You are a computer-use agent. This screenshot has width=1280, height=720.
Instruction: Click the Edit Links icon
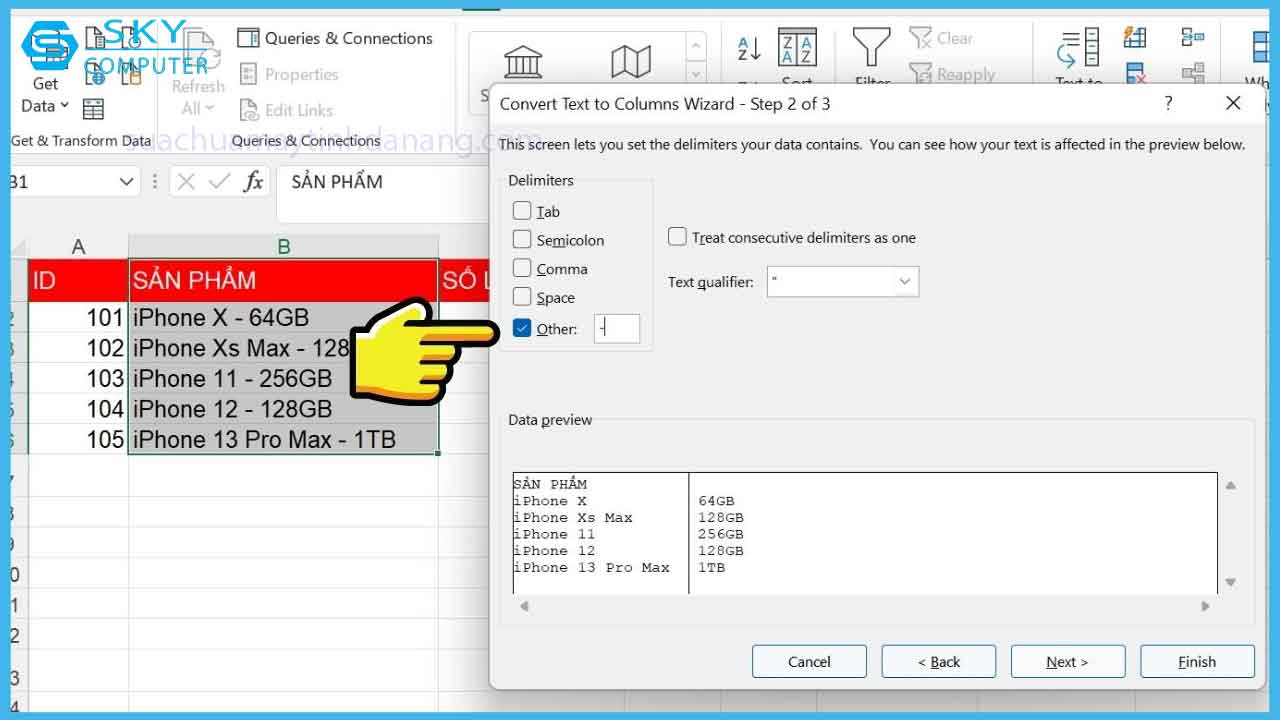(x=249, y=110)
